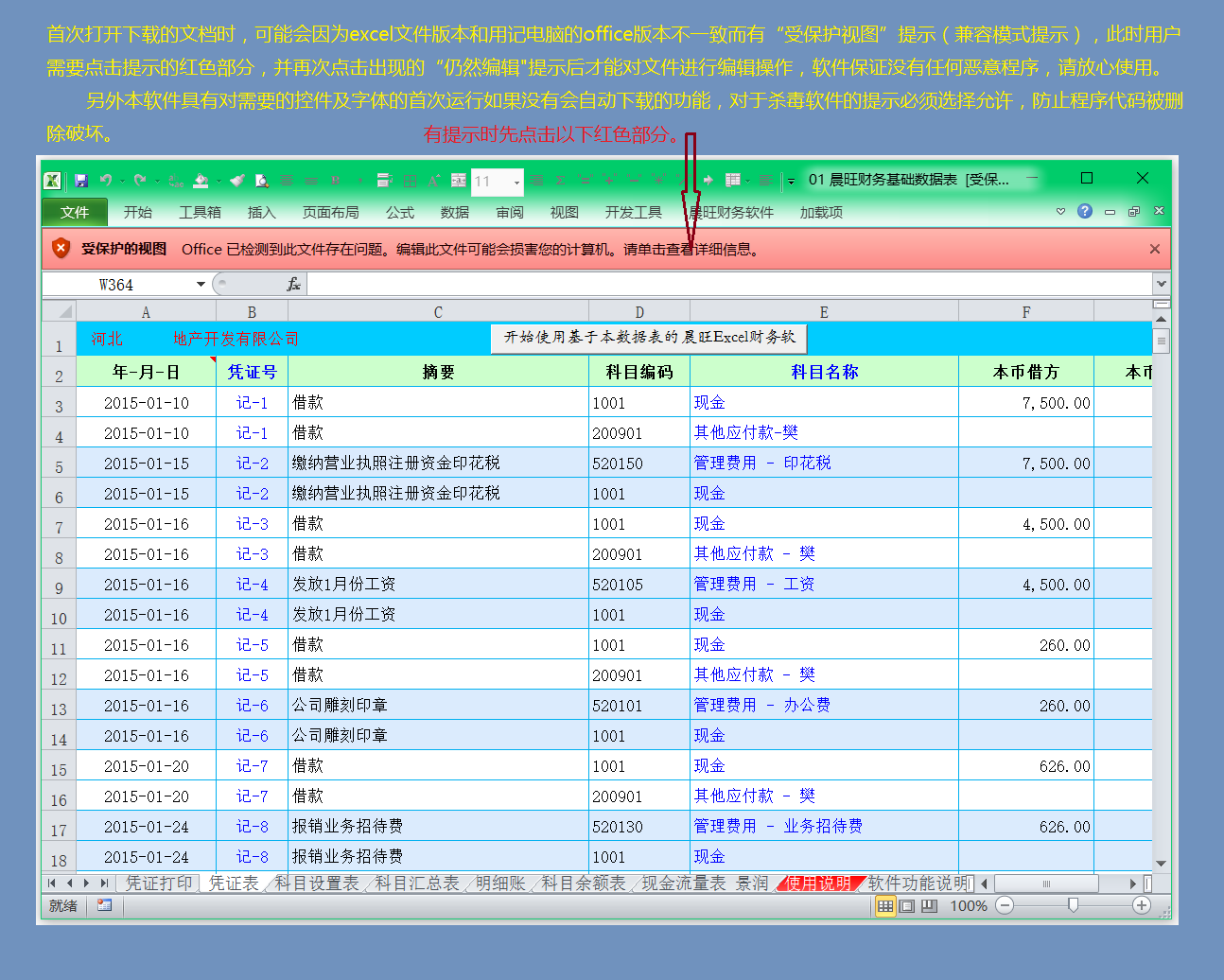Expand the formula bar
The height and width of the screenshot is (980, 1224).
(1161, 284)
